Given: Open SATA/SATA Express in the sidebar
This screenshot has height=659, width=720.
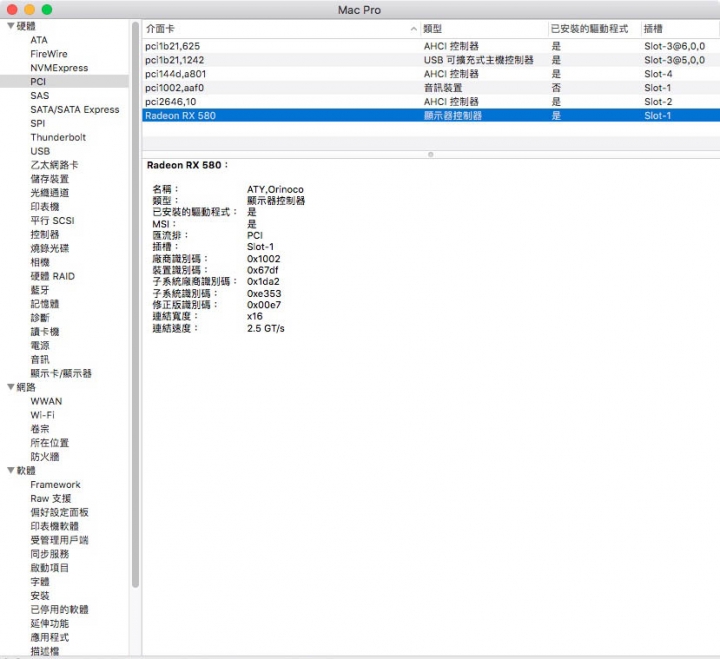Looking at the screenshot, I should (x=75, y=109).
